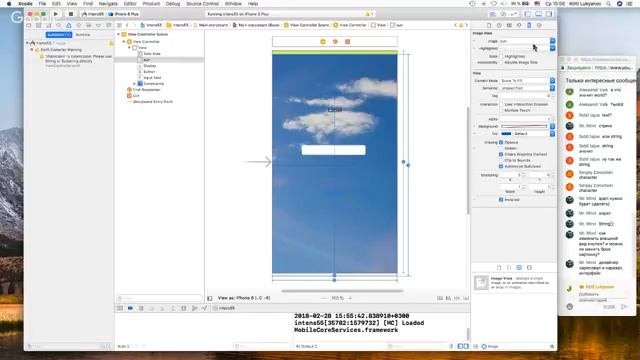640x360 pixels.
Task: Open the File inspector tab
Action: coord(489,25)
